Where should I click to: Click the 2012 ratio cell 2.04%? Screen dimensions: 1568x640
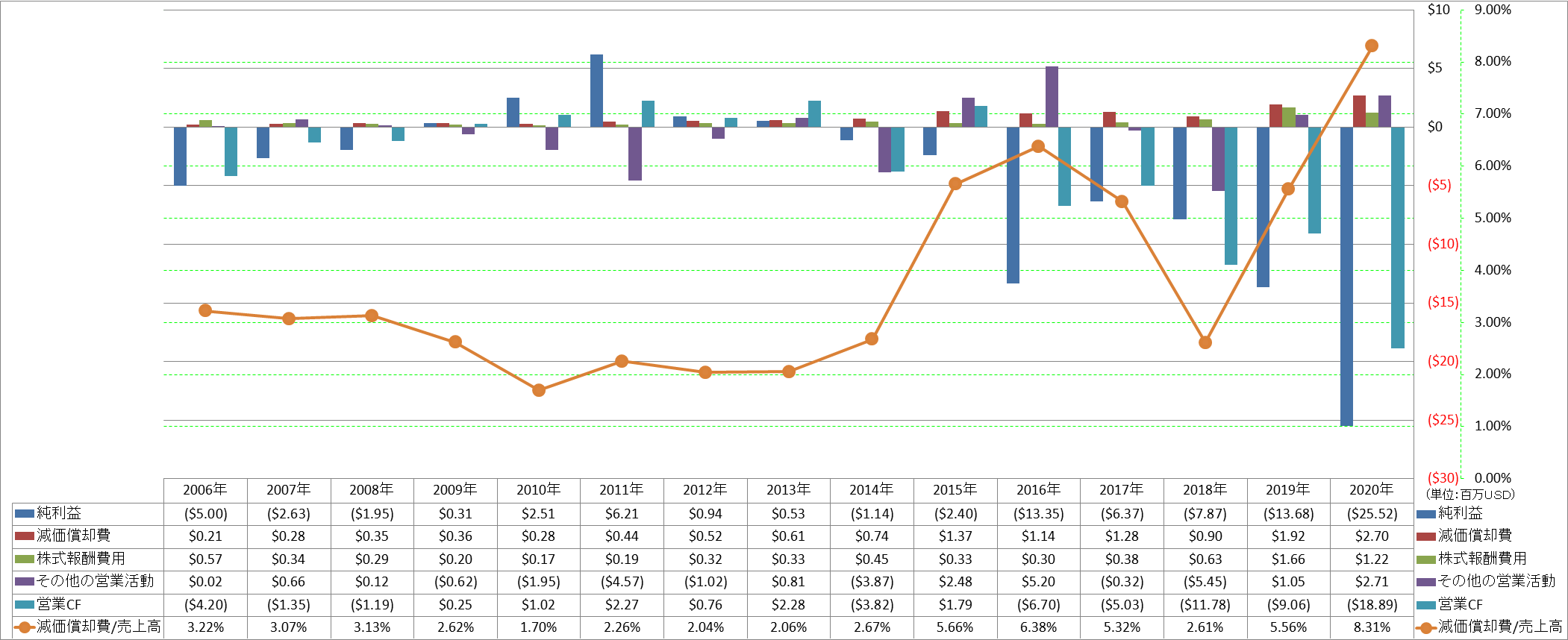pos(705,627)
